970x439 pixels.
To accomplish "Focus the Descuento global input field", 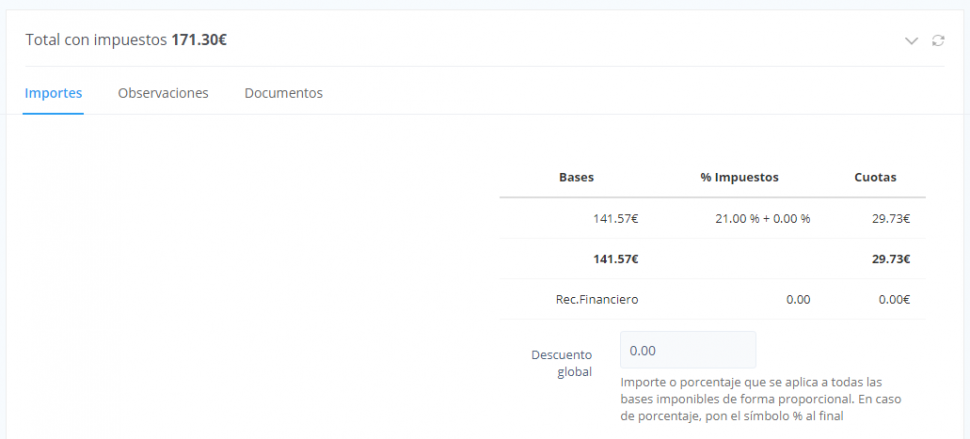I will tap(688, 350).
